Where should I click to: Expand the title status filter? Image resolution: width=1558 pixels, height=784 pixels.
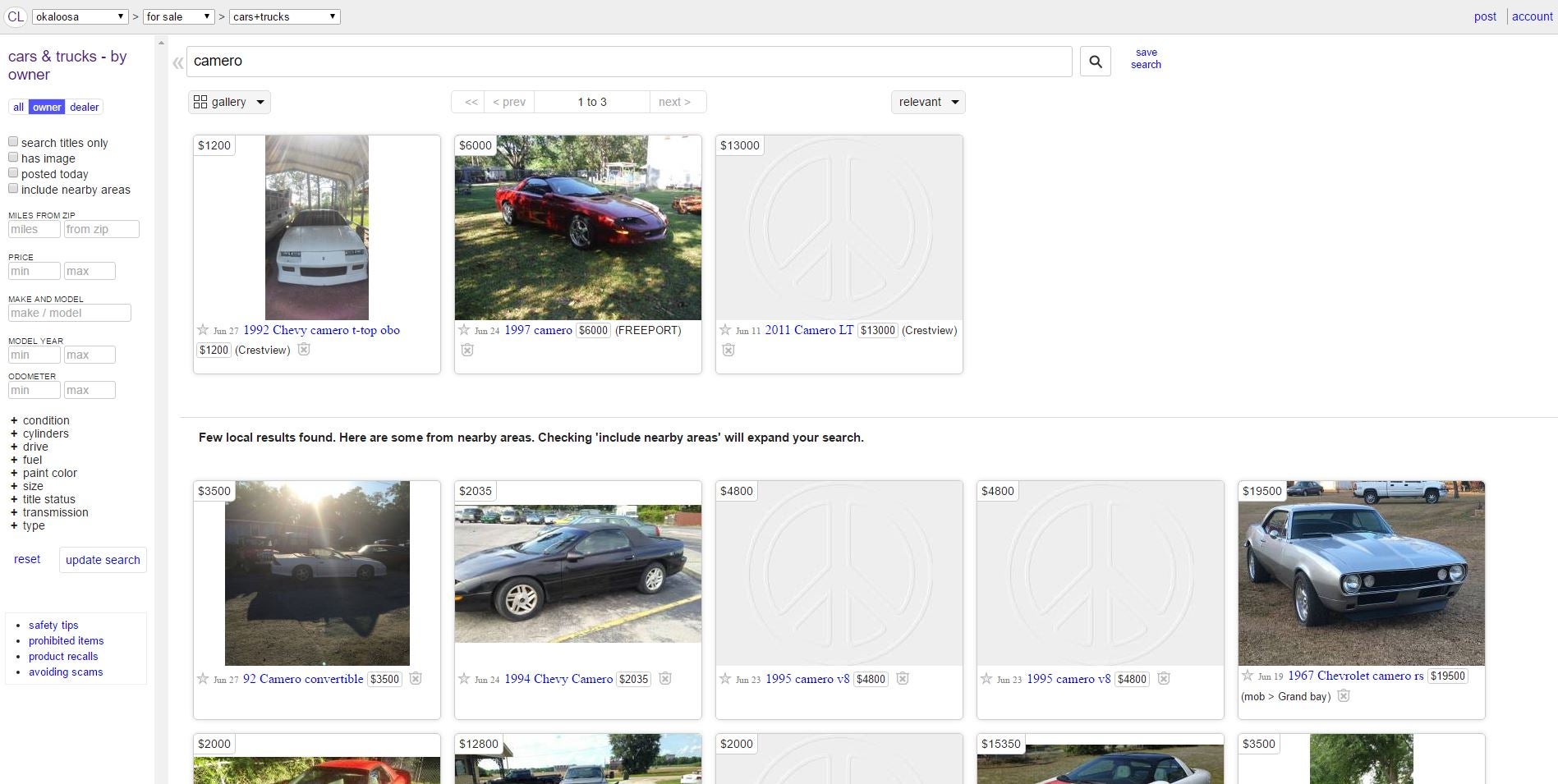coord(43,499)
